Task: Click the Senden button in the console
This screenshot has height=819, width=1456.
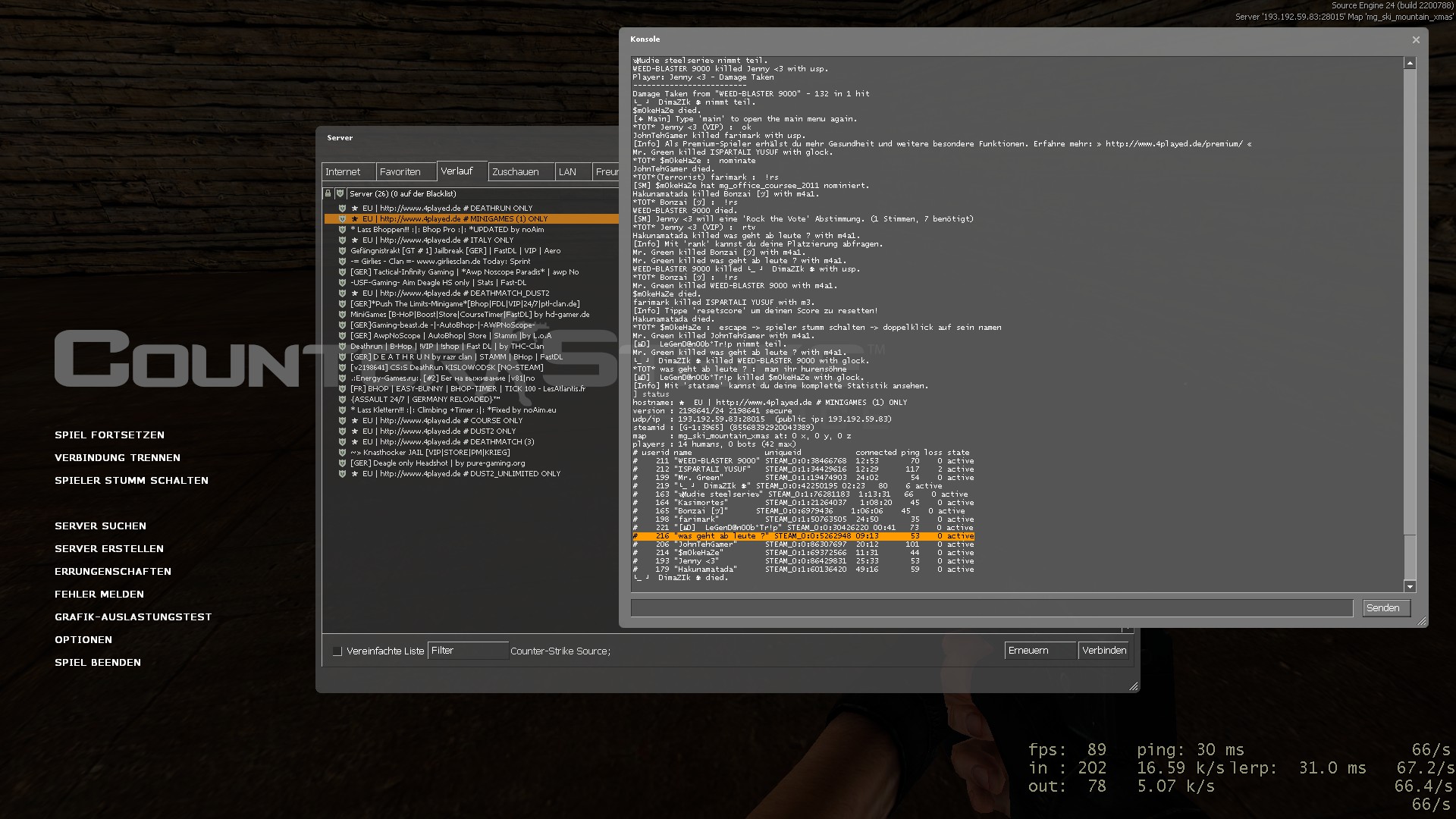Action: pyautogui.click(x=1386, y=608)
